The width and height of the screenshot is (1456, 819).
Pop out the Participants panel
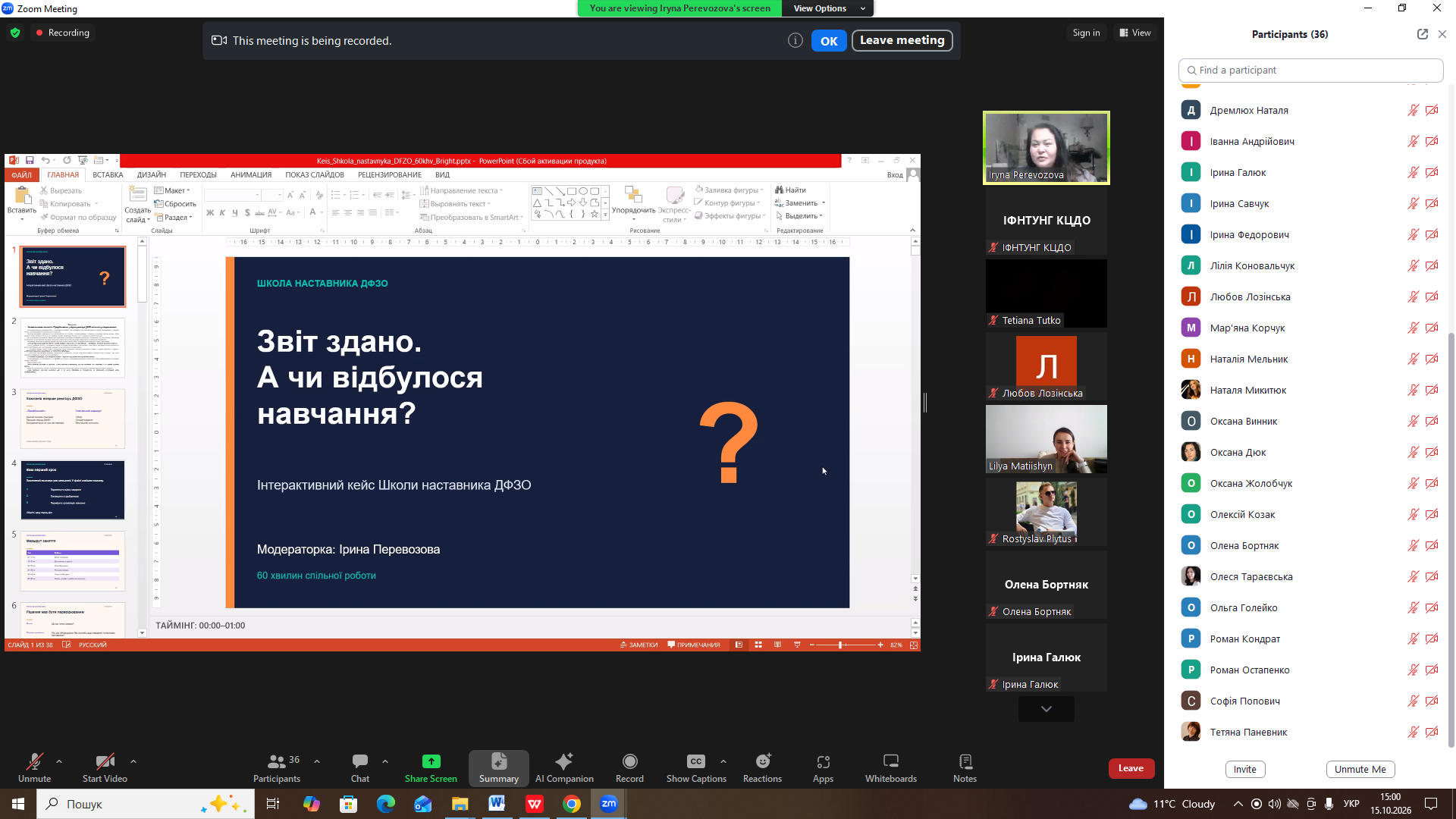tap(1423, 34)
